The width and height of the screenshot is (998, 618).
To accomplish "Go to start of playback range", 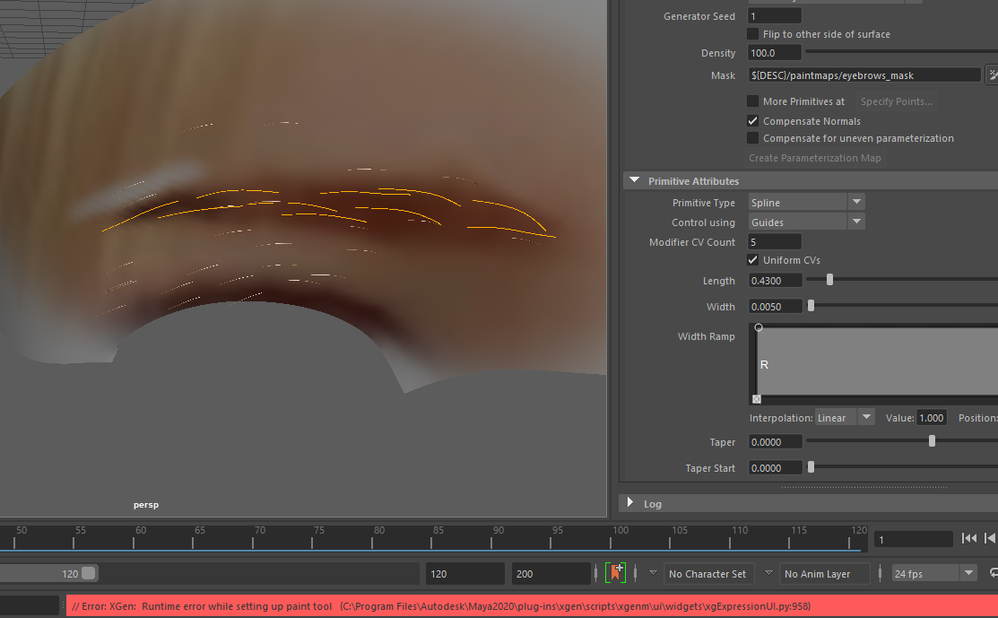I will coord(969,538).
